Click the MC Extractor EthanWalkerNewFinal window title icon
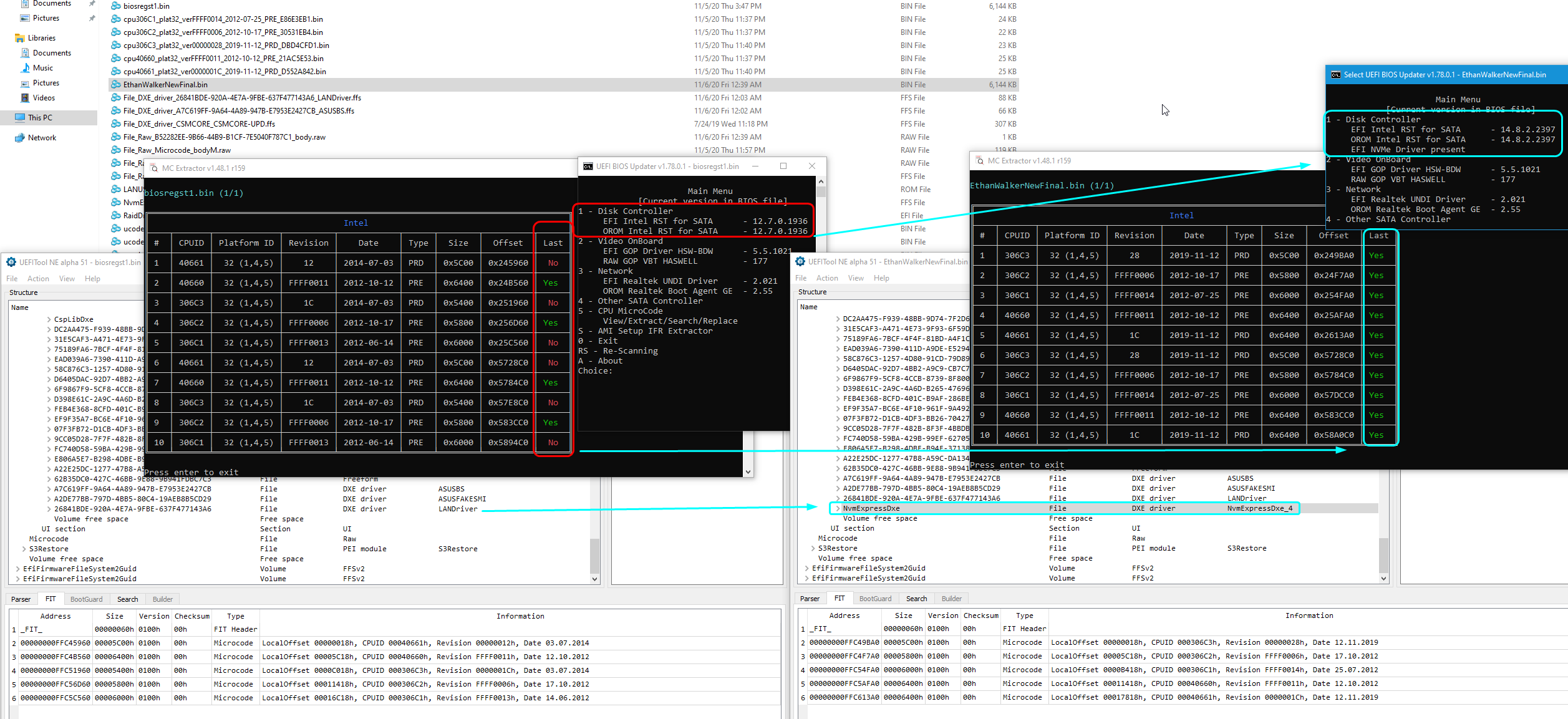This screenshot has width=1568, height=719. coord(980,161)
